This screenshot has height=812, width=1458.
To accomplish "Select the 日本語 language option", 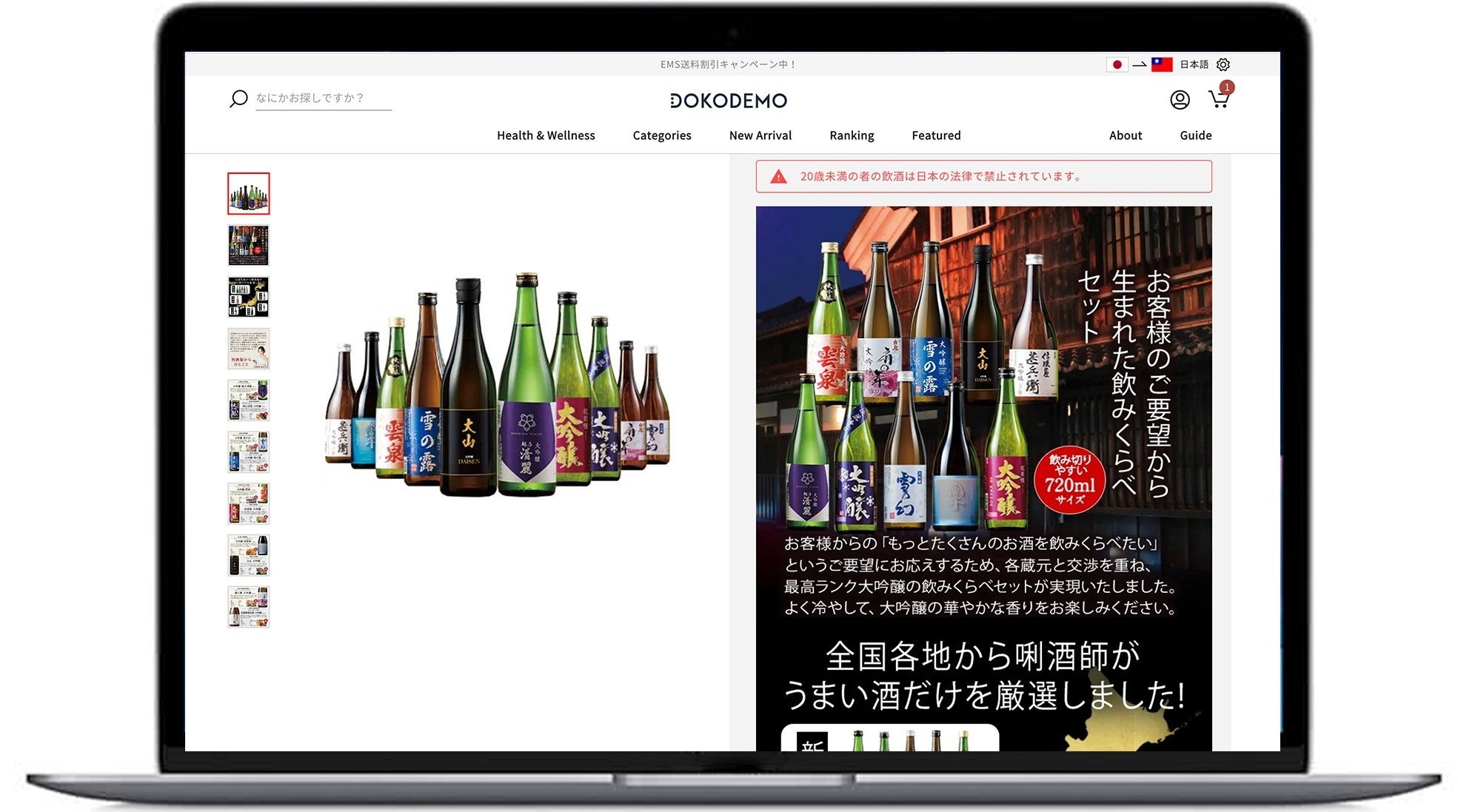I will pyautogui.click(x=1194, y=64).
